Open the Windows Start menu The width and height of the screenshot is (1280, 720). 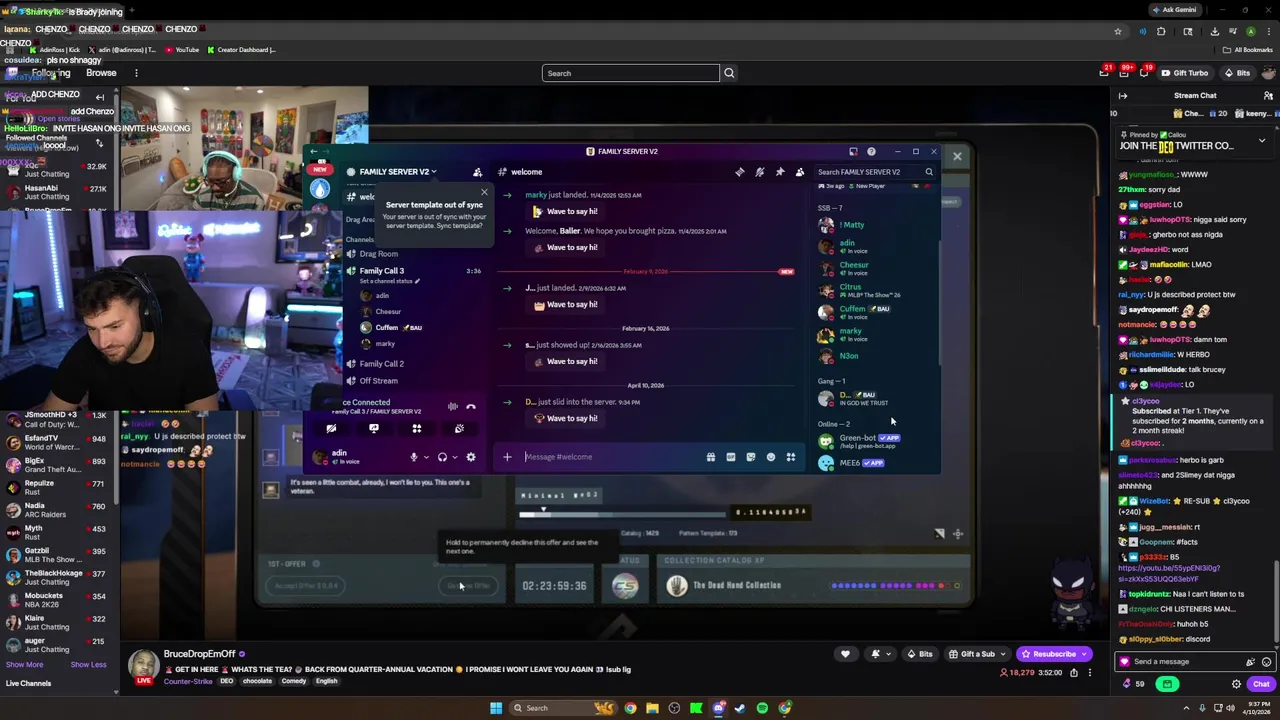tap(496, 708)
